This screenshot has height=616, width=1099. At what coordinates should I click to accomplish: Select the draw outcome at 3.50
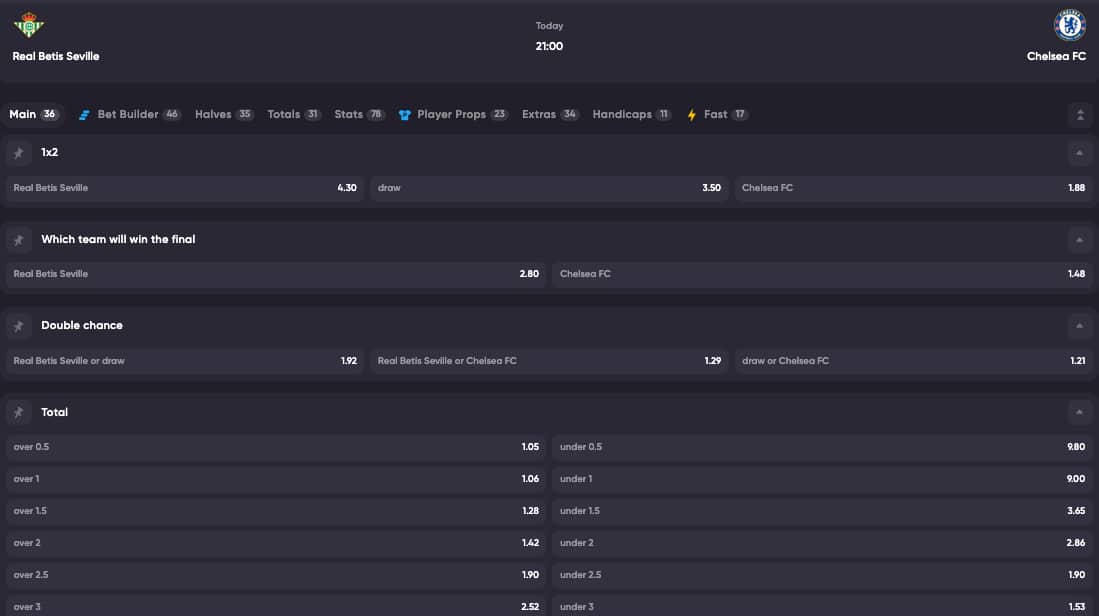550,188
